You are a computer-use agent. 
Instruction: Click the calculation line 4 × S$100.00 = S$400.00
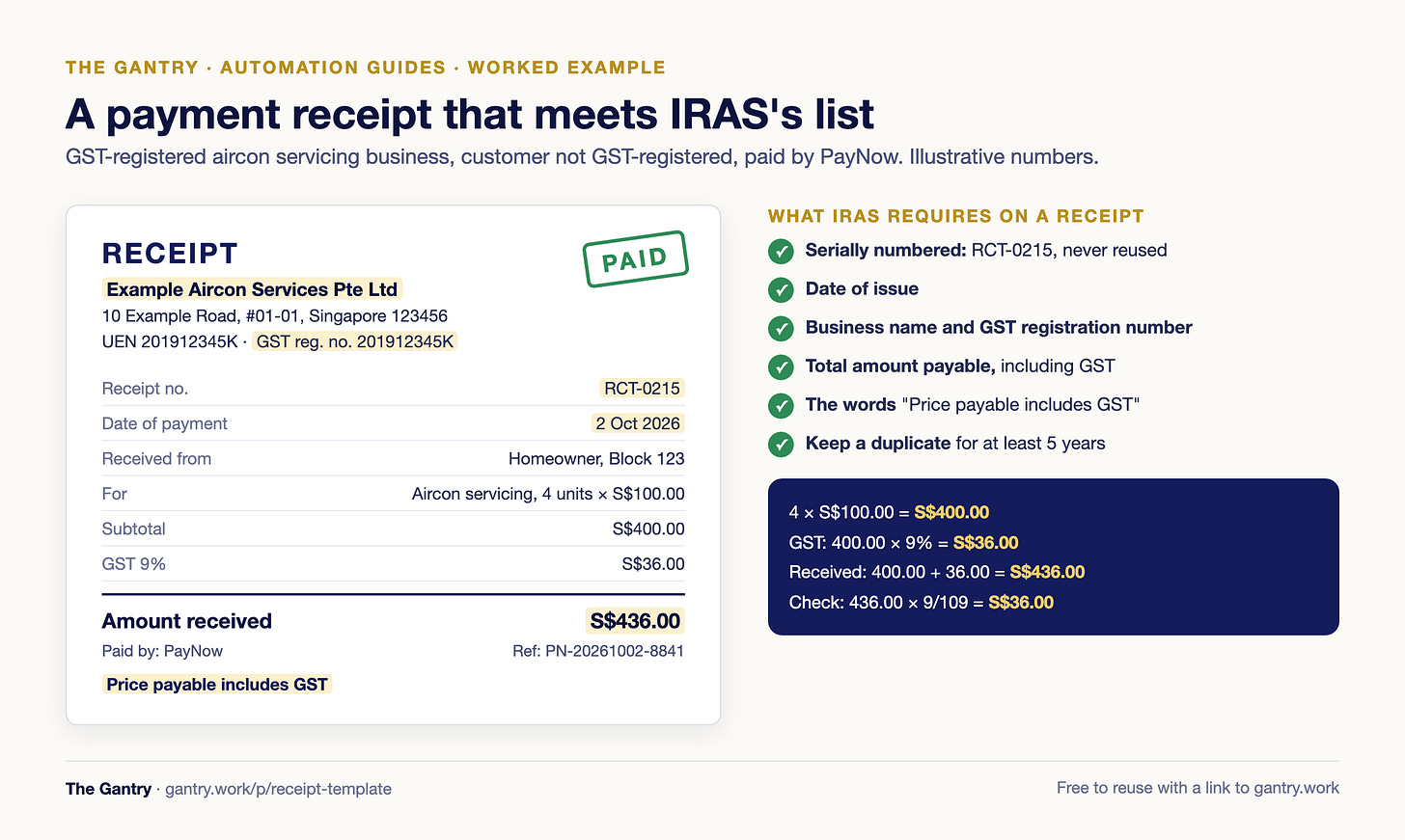tap(889, 513)
